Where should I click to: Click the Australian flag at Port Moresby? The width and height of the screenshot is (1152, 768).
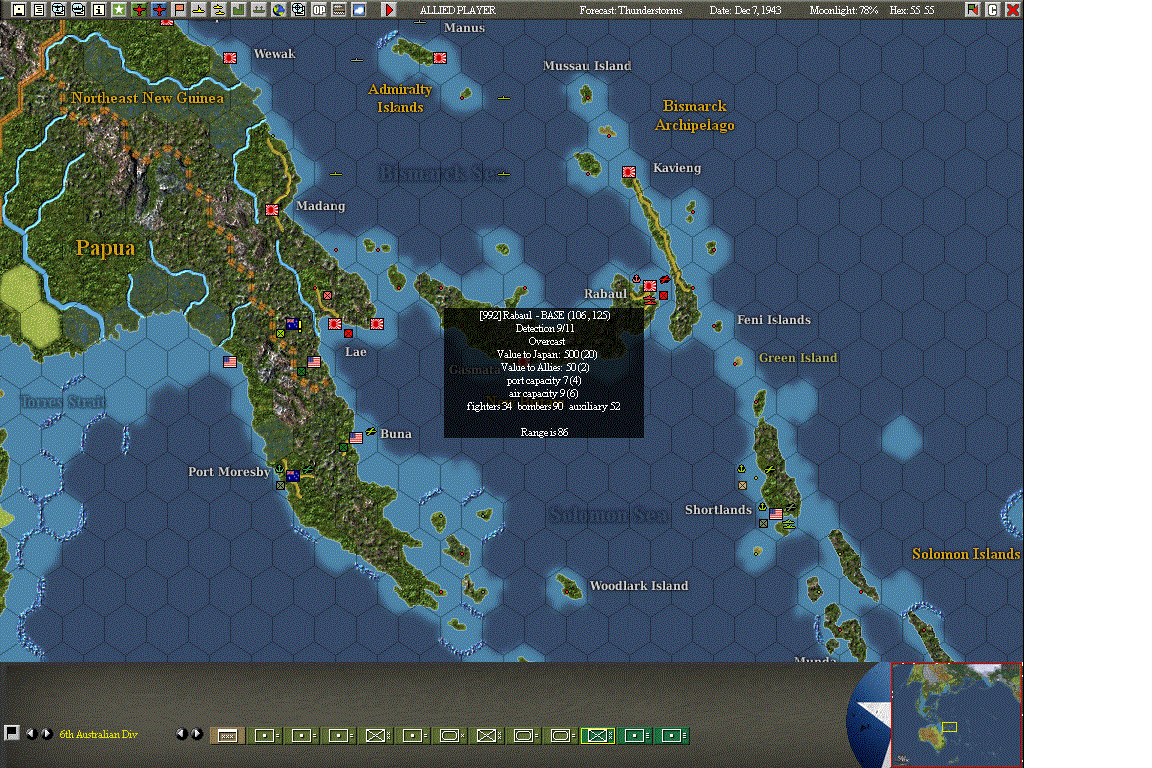[x=292, y=475]
